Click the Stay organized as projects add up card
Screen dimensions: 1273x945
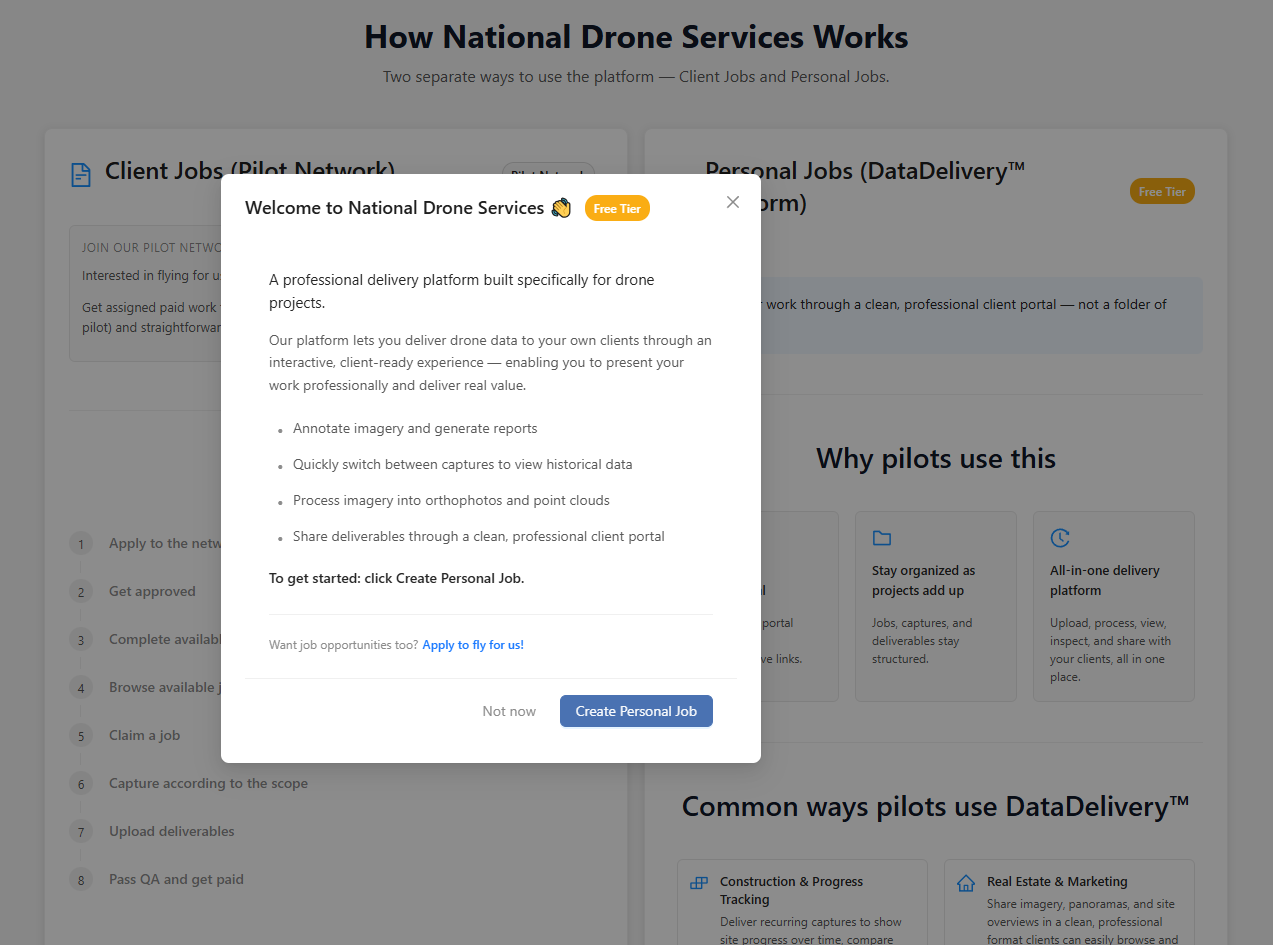coord(936,606)
